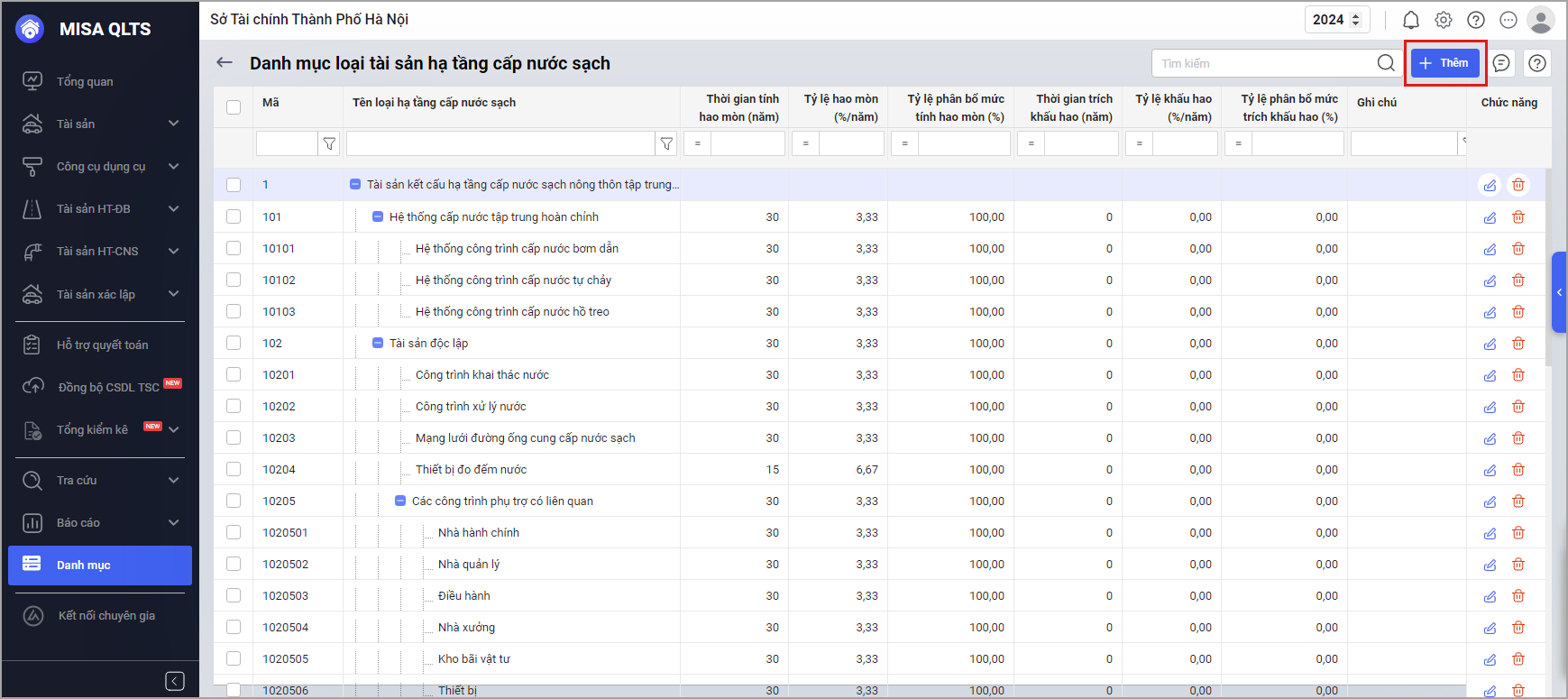Screen dimensions: 1568x699
Task: Collapse the Tài sản độc lập node
Action: pyautogui.click(x=378, y=343)
